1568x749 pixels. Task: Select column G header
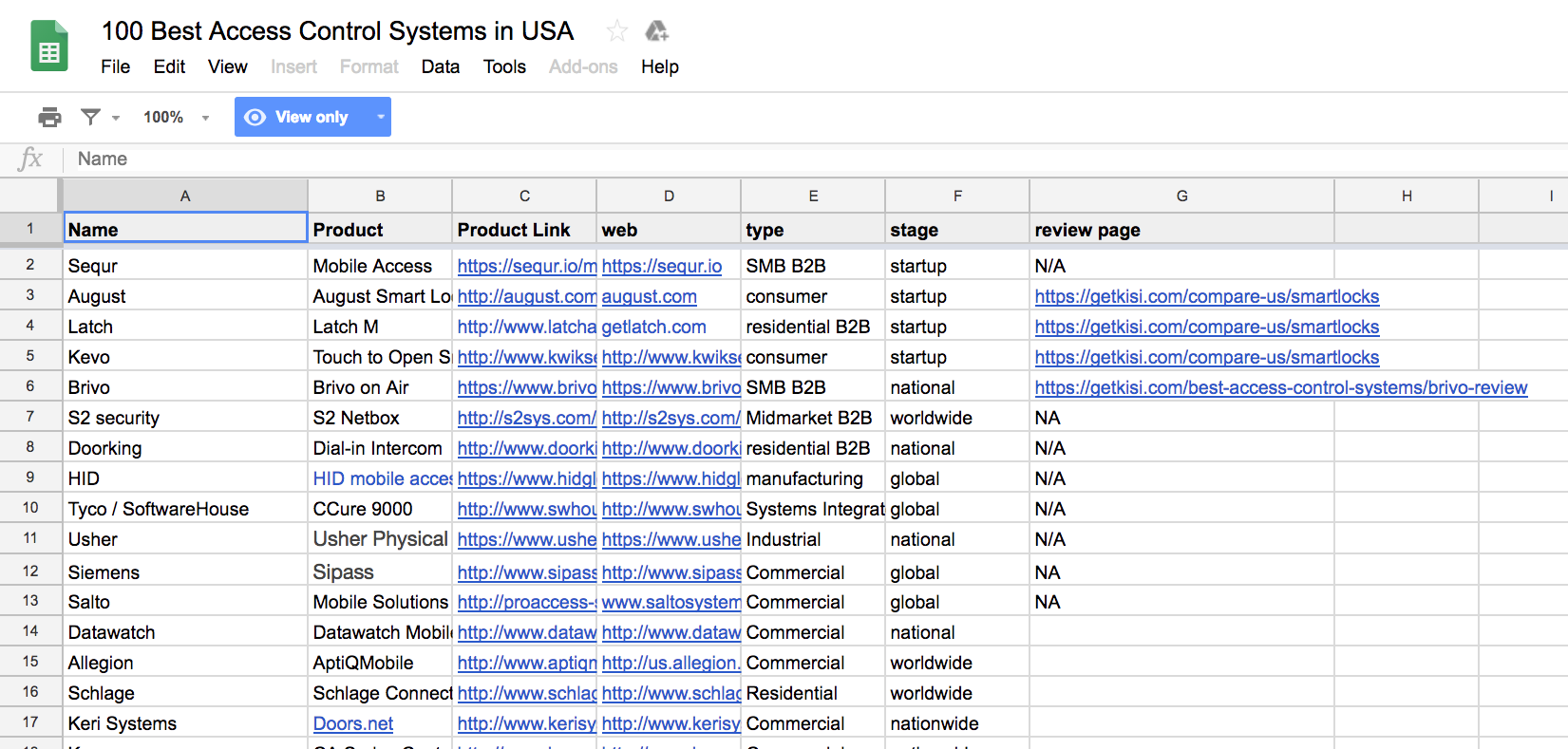point(1182,196)
